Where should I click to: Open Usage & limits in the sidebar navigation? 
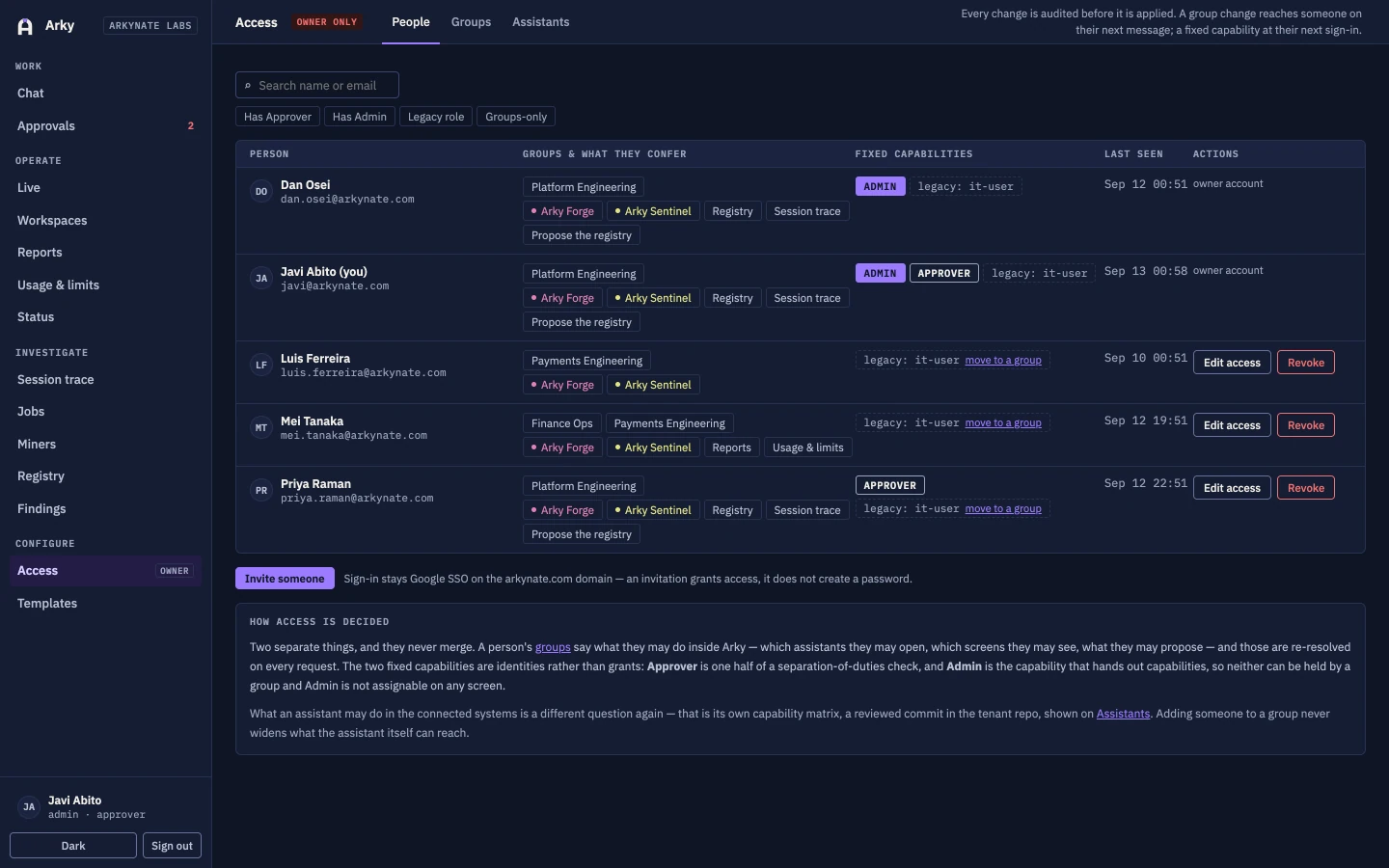[105, 285]
